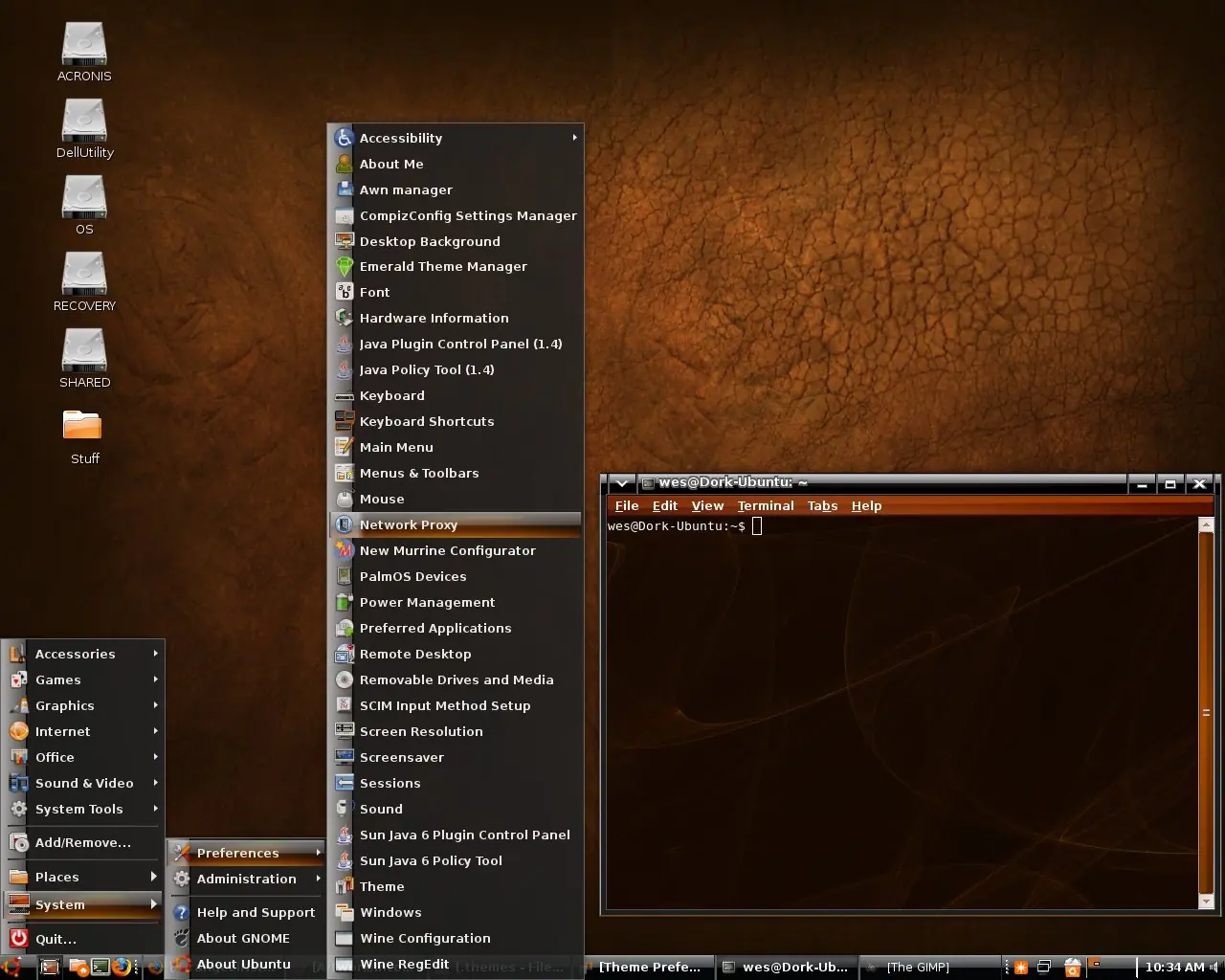
Task: Open terminal Help menu
Action: [x=866, y=506]
